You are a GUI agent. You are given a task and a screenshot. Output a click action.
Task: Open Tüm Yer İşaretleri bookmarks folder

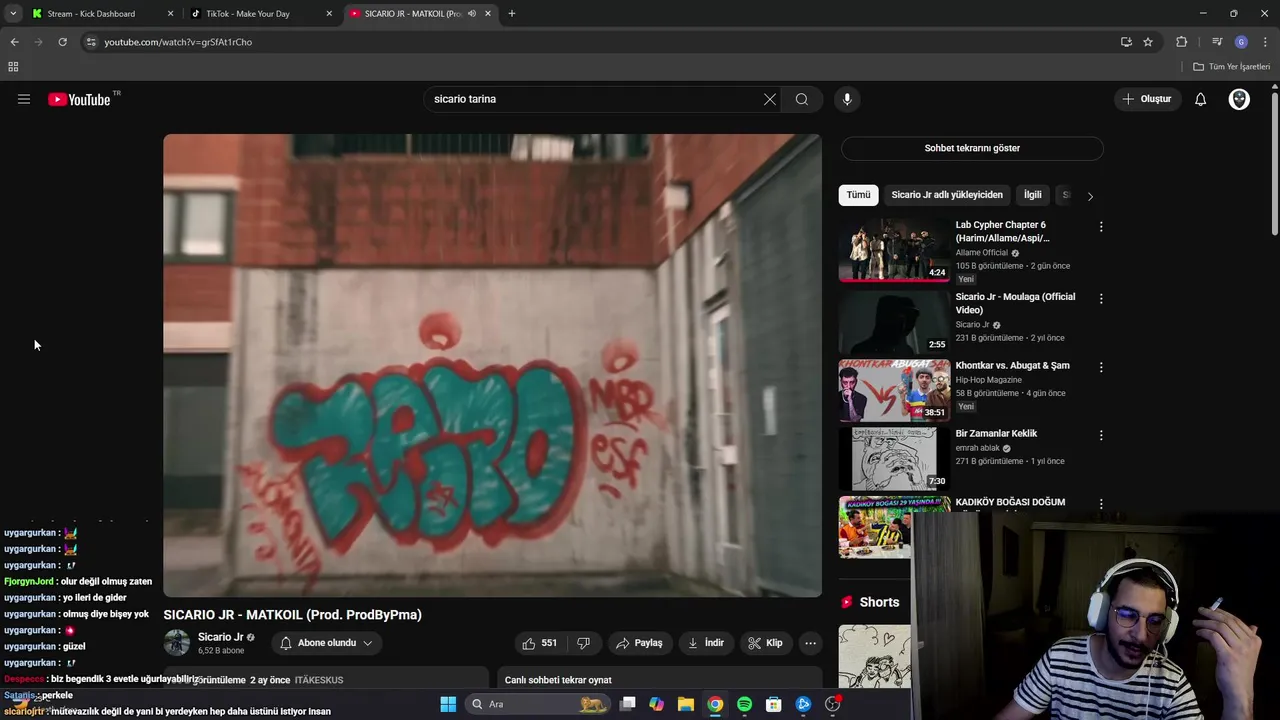click(x=1232, y=67)
